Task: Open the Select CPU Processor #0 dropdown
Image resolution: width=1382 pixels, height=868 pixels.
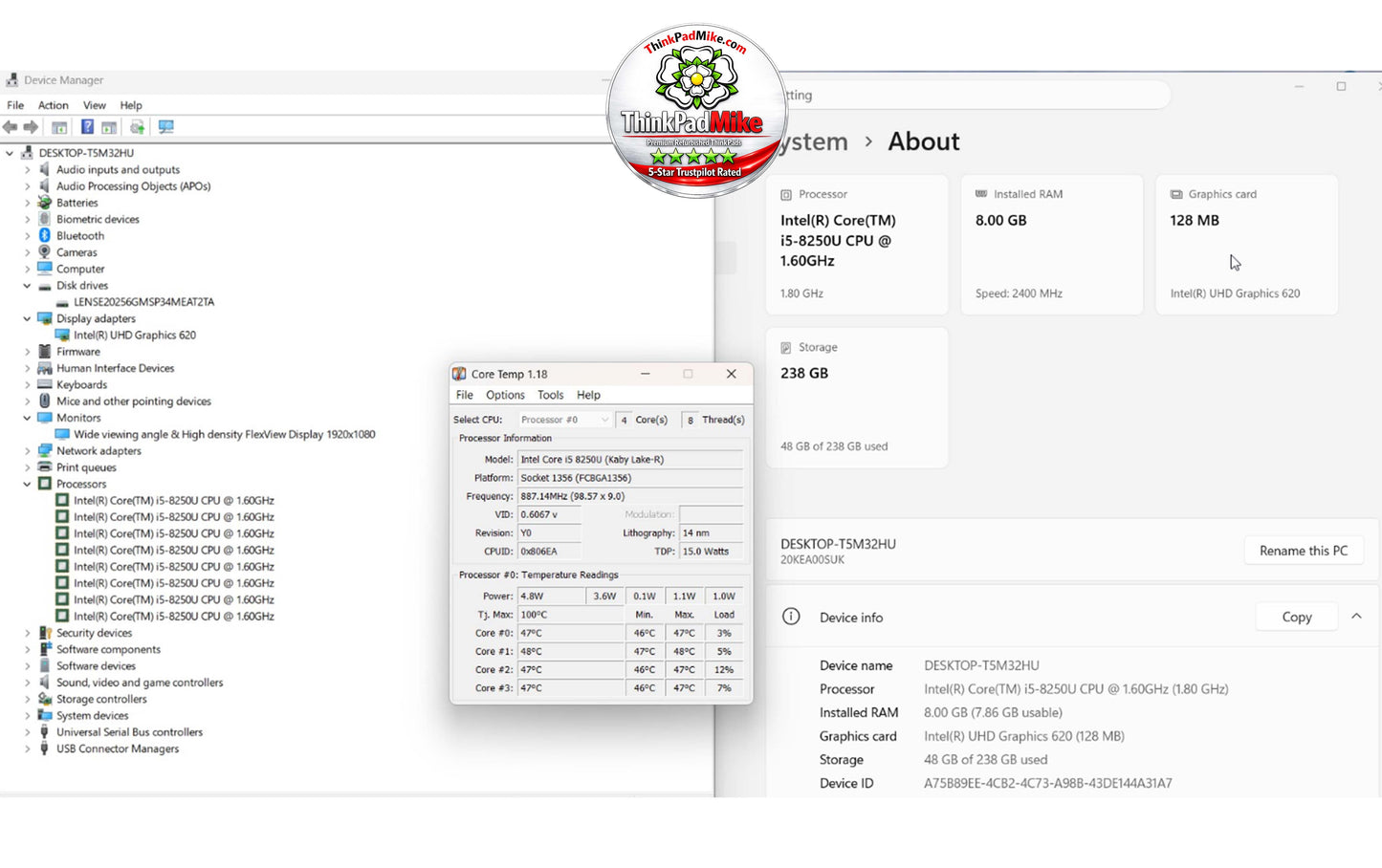Action: (x=564, y=420)
